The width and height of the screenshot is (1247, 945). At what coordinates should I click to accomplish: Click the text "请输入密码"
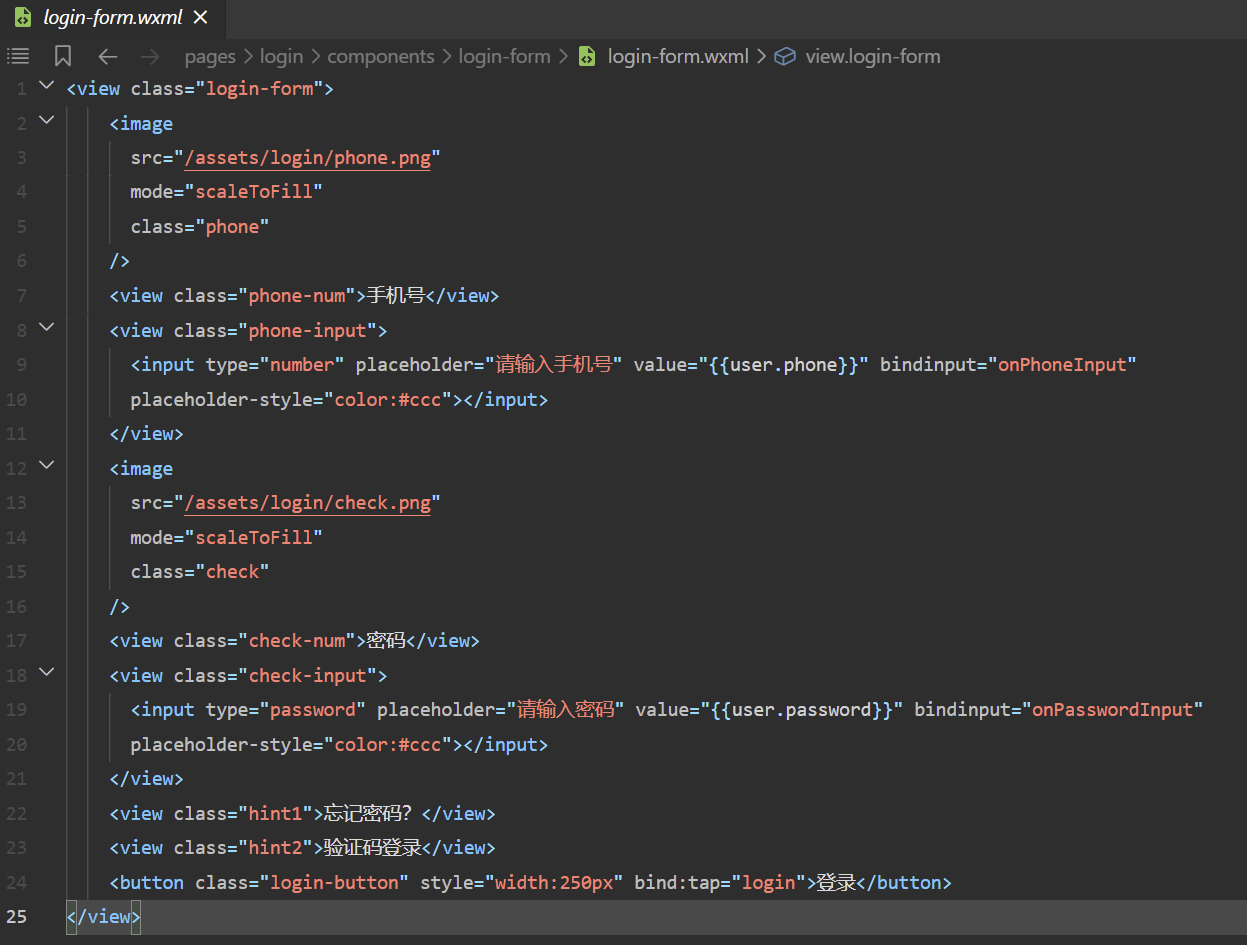point(565,710)
